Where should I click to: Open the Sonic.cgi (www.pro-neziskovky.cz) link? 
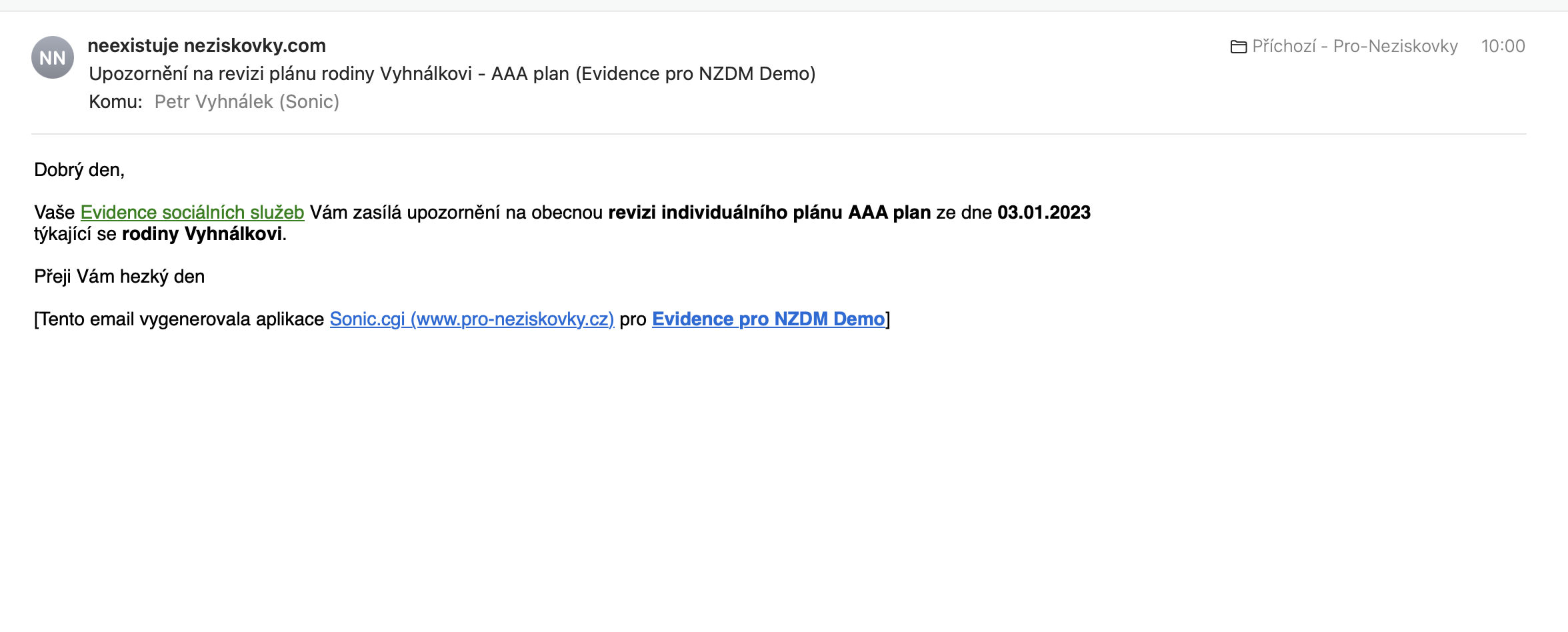[x=471, y=319]
